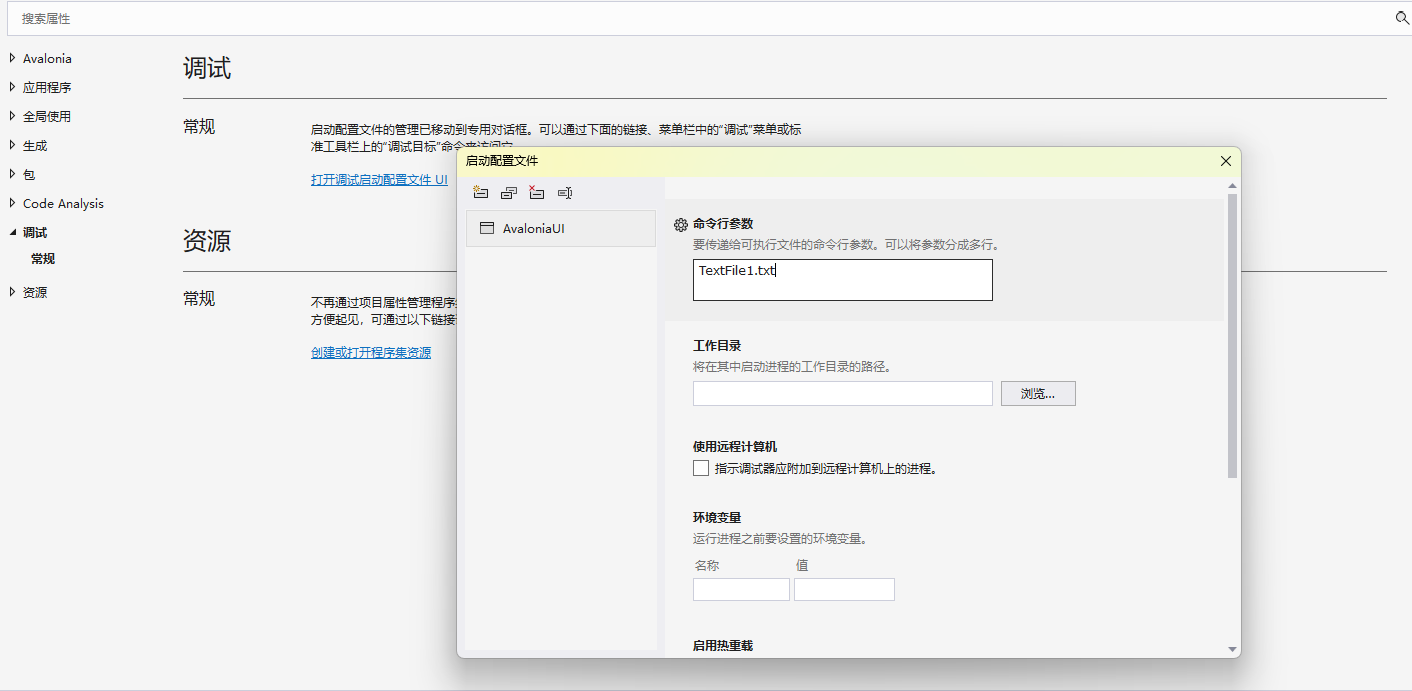This screenshot has width=1412, height=691.
Task: Click the dialog vertical scrollbar thumb
Action: click(1232, 336)
